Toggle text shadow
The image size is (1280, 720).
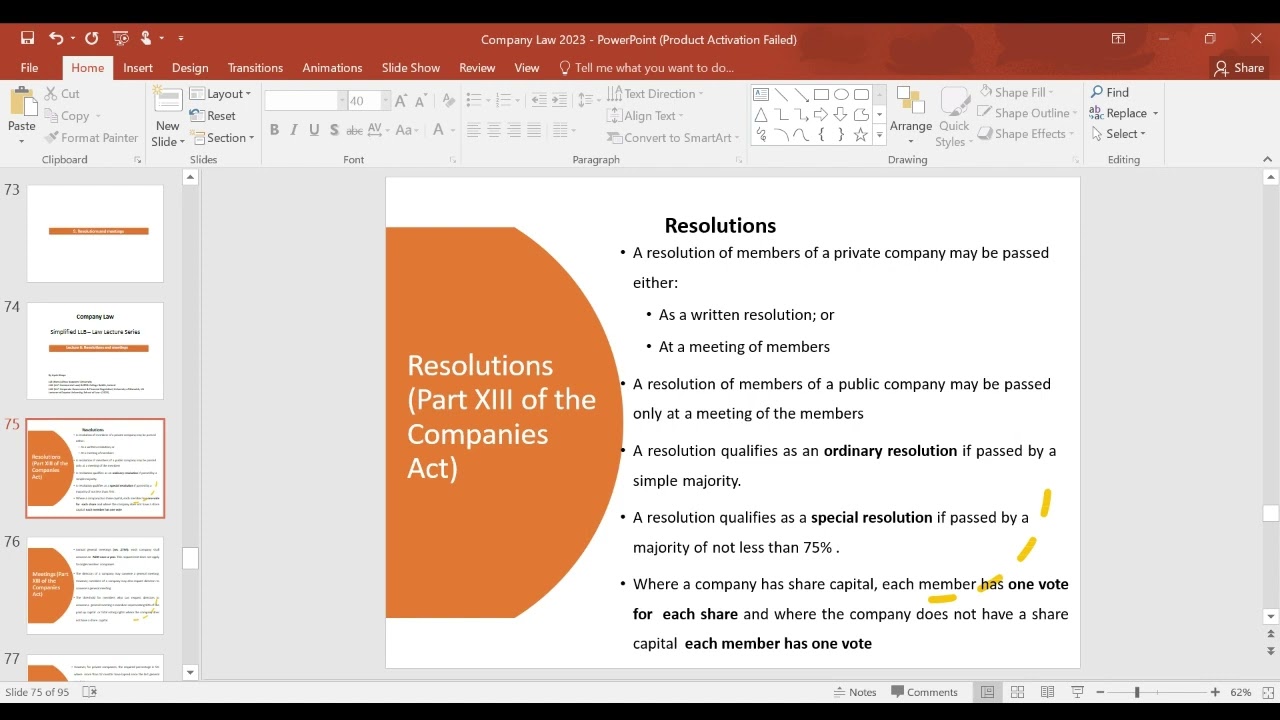pyautogui.click(x=333, y=130)
